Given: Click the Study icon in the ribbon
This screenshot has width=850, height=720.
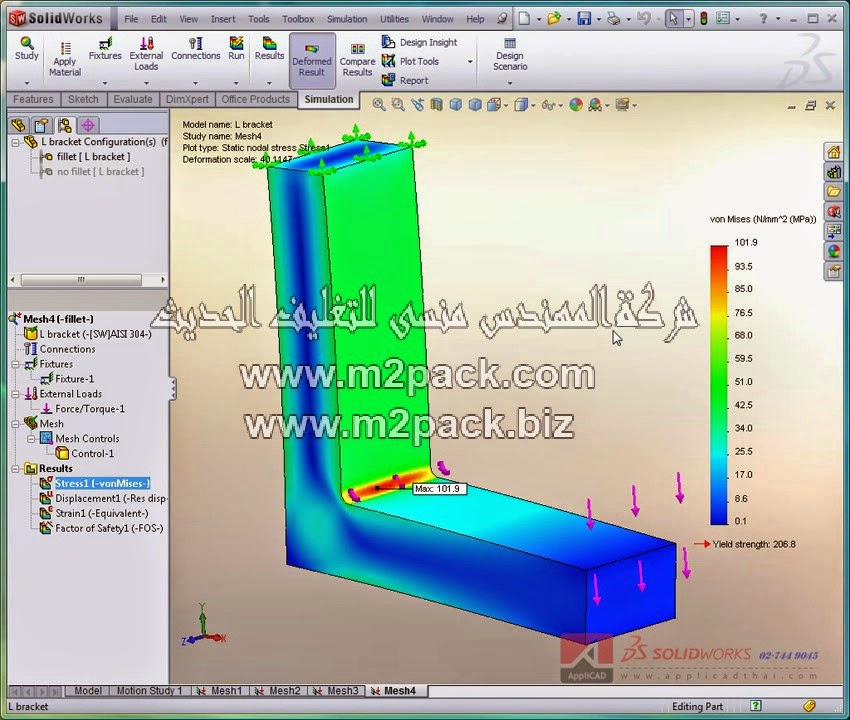Looking at the screenshot, I should pyautogui.click(x=27, y=48).
